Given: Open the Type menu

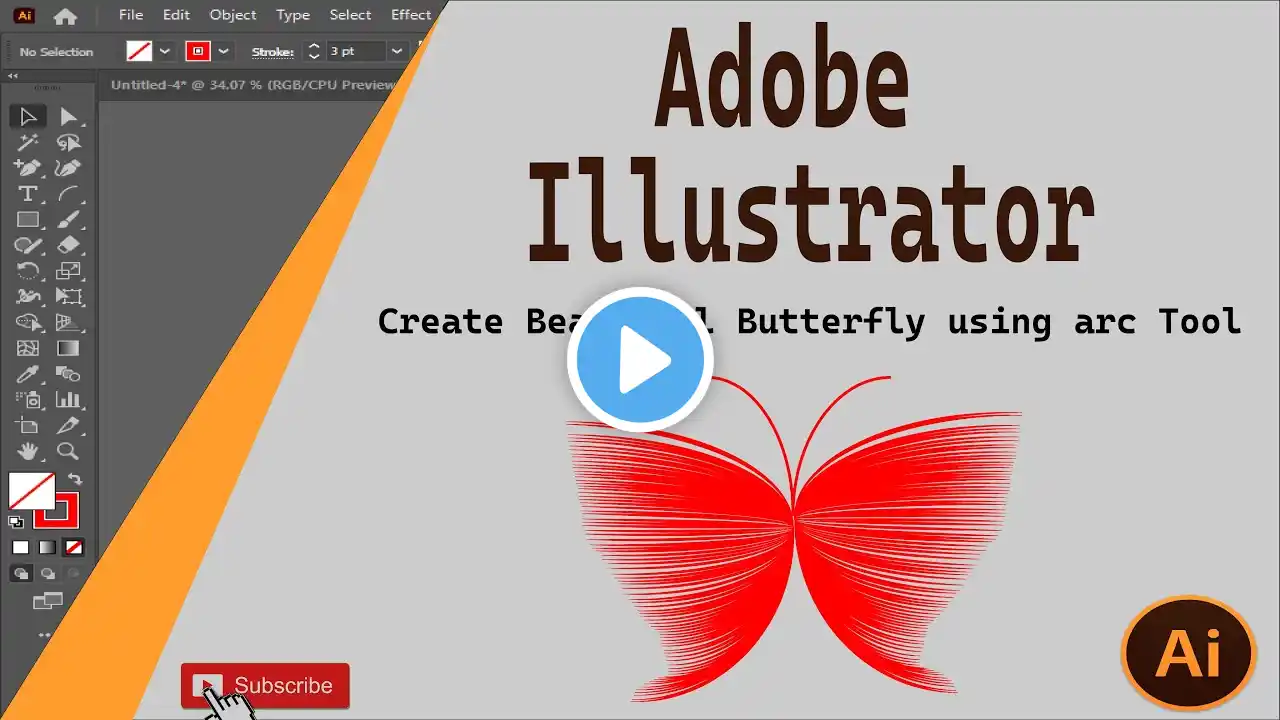Looking at the screenshot, I should [x=293, y=15].
